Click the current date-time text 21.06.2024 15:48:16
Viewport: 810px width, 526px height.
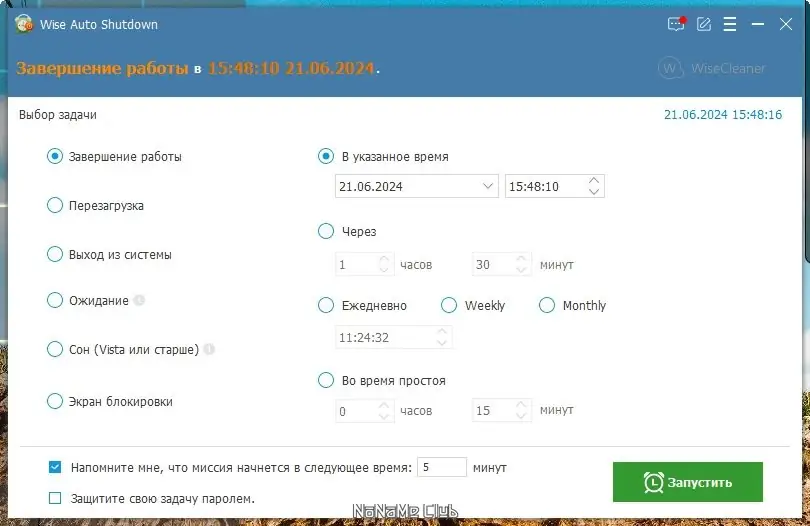(x=723, y=115)
